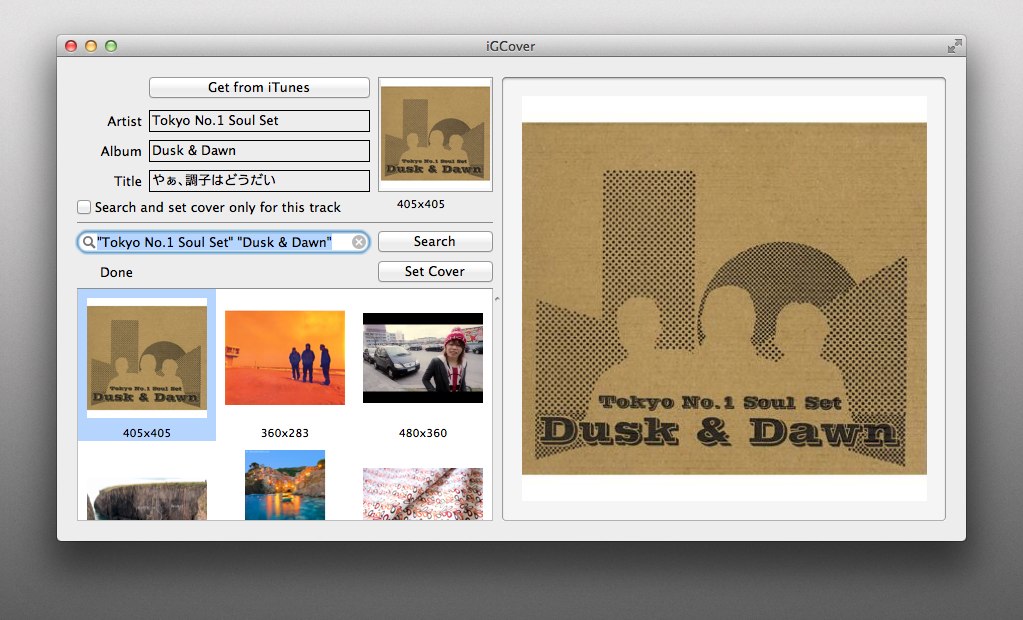Choose the colorful harbor town thumbnail
The height and width of the screenshot is (620, 1023).
[285, 485]
